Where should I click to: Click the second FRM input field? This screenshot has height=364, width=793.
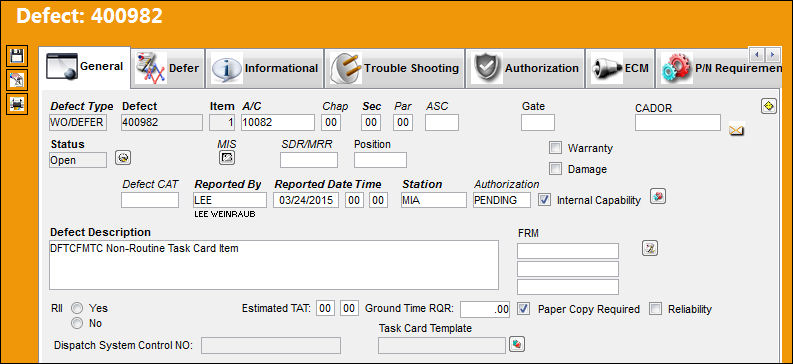tap(567, 268)
